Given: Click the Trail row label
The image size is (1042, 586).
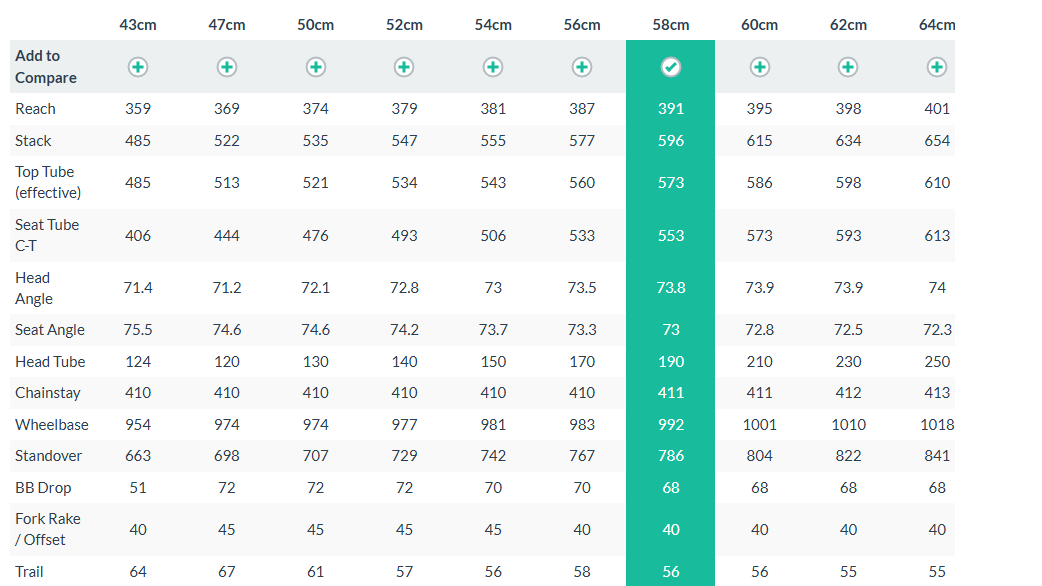Looking at the screenshot, I should (29, 572).
